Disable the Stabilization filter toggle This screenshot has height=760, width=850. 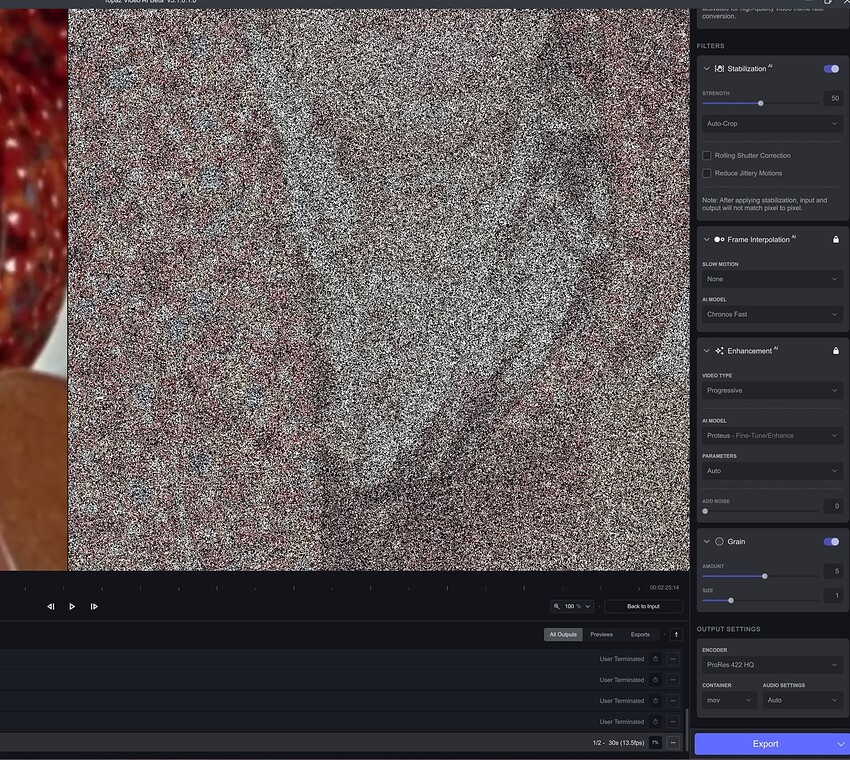(x=831, y=69)
